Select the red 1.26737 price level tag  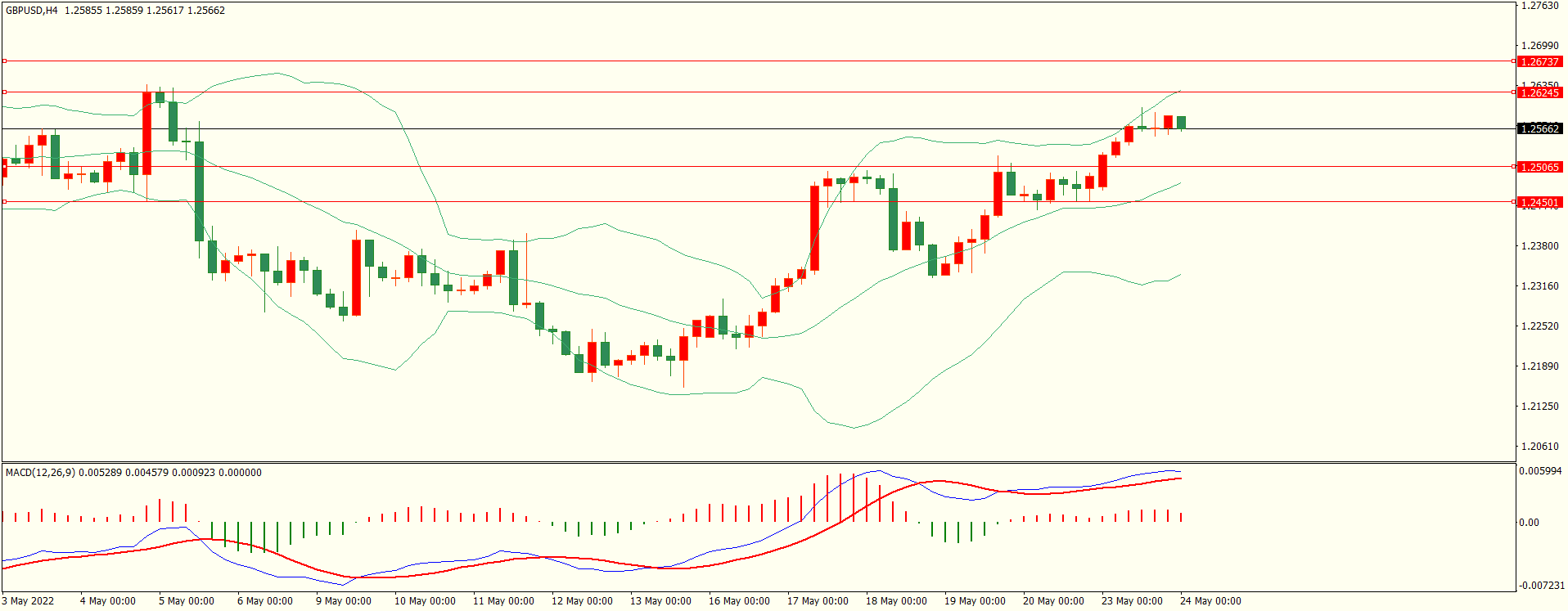1539,61
